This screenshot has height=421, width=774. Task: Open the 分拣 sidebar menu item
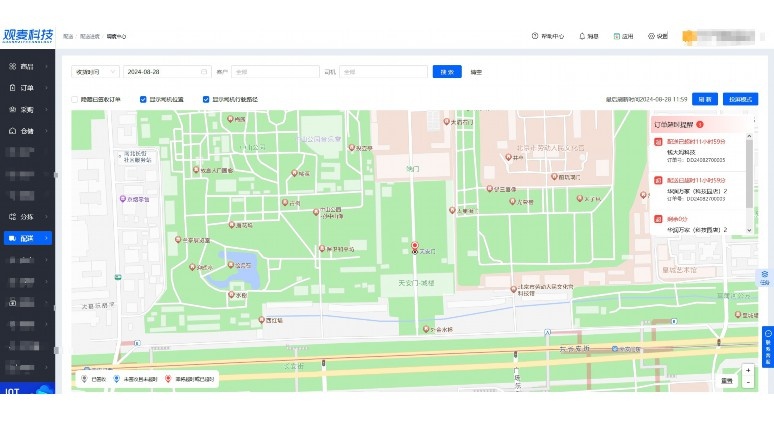coord(28,217)
